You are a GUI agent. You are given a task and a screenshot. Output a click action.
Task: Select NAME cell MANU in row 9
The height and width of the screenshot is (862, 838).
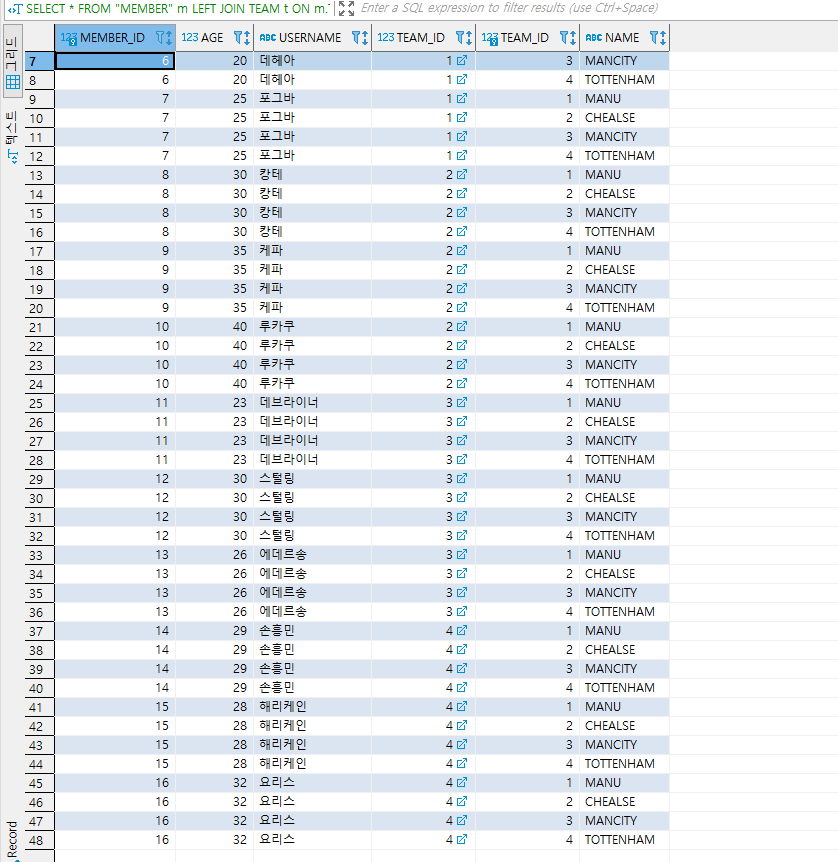[624, 98]
